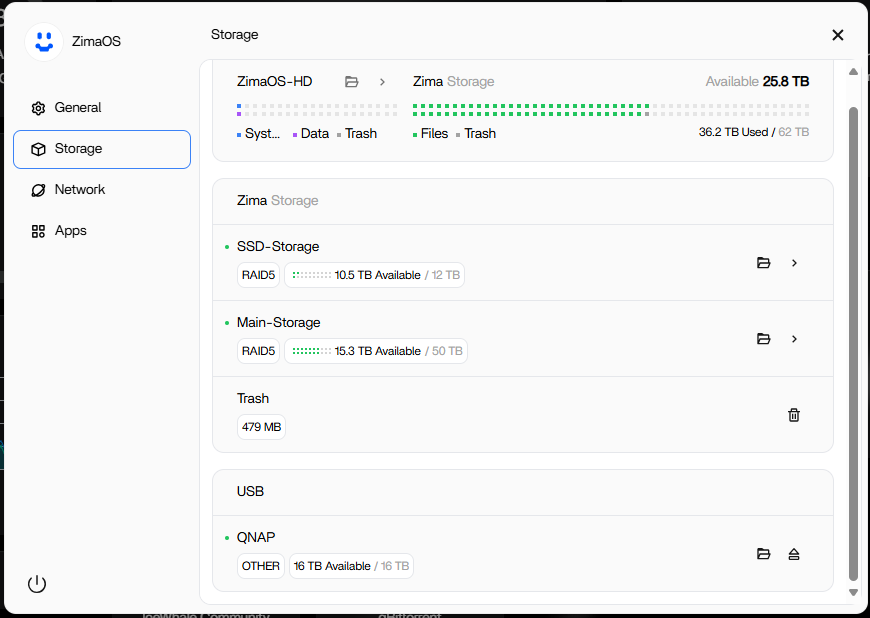Screen dimensions: 870x618
Task: Click the Main-Storage RAID5 badge
Action: coord(259,351)
